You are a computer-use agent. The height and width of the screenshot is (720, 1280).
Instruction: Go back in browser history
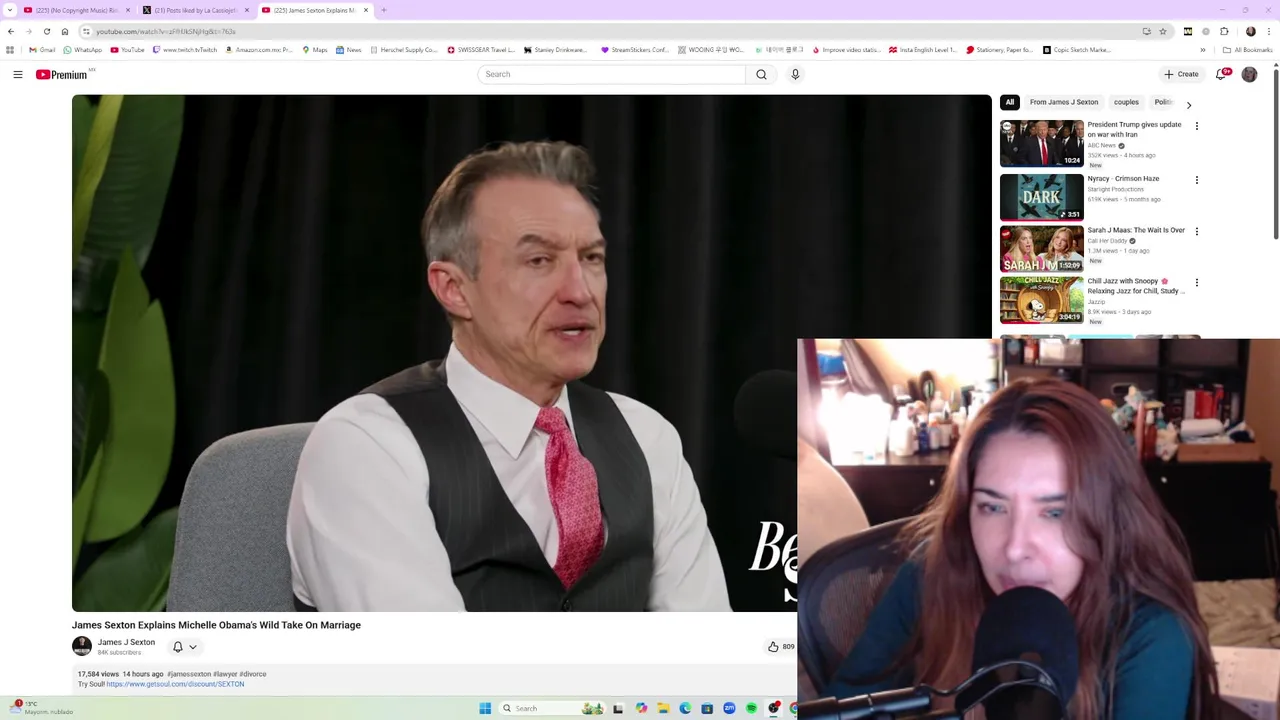point(11,31)
